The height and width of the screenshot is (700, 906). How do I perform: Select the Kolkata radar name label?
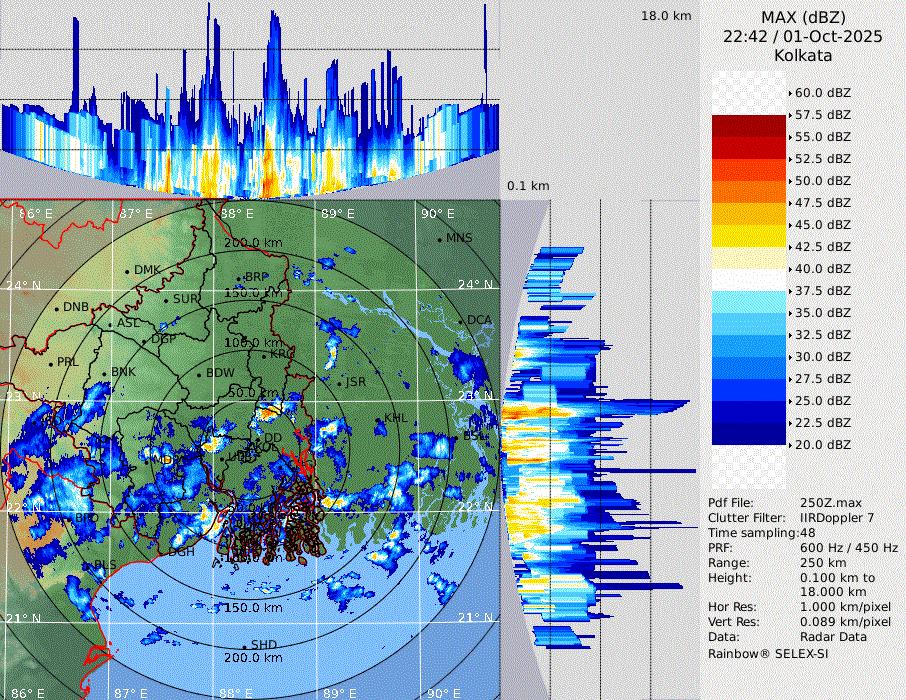[803, 55]
